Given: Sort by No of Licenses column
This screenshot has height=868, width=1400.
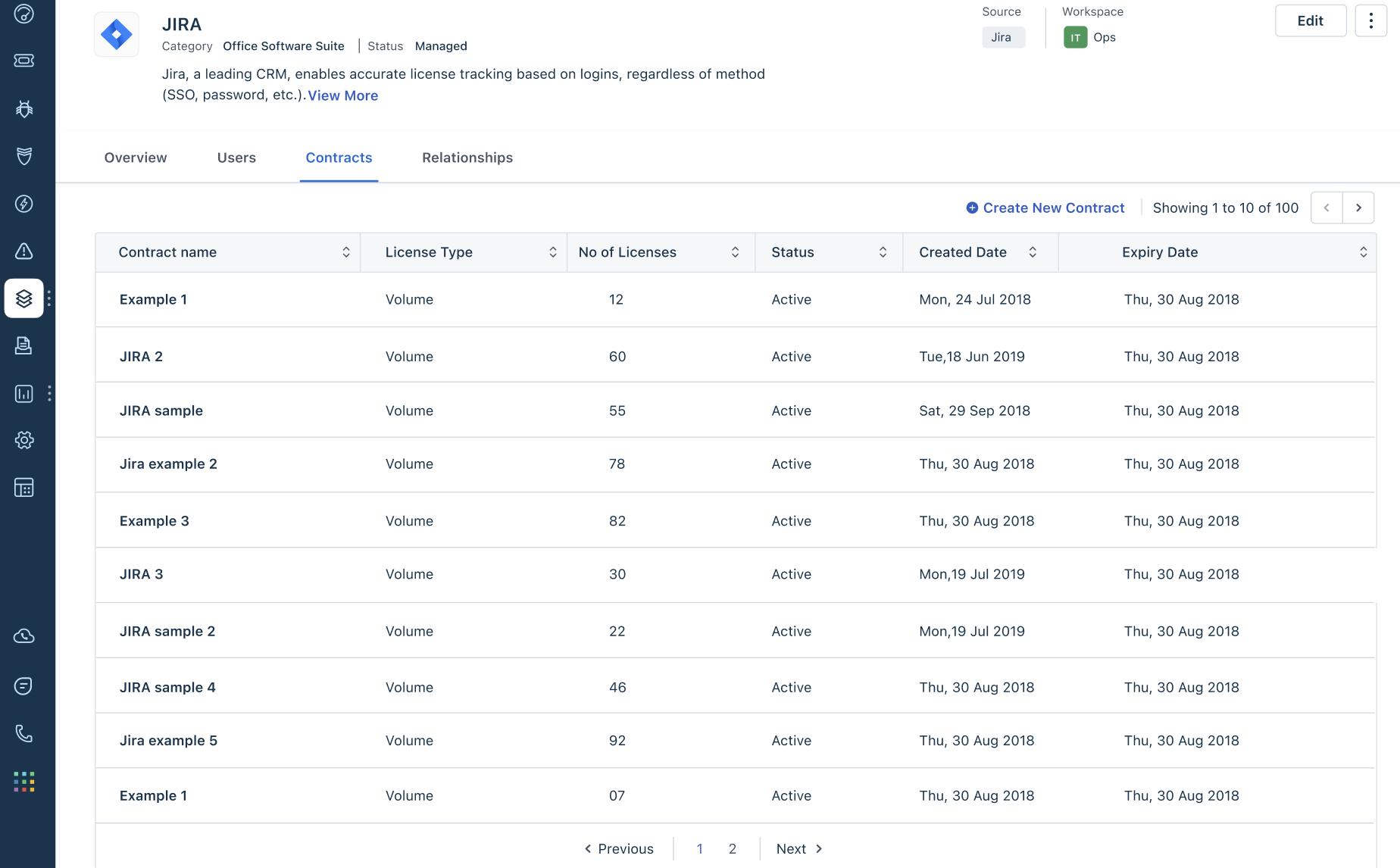Looking at the screenshot, I should 735,252.
